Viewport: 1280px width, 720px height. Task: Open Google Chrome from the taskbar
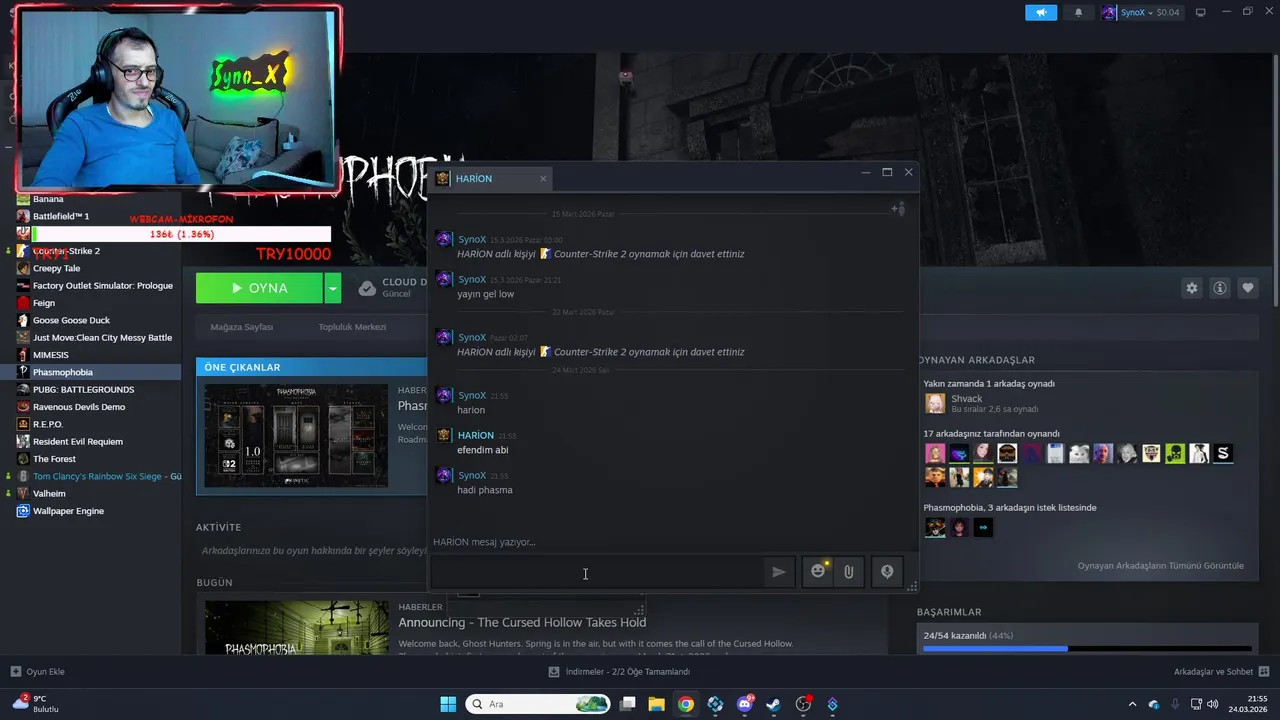tap(685, 704)
